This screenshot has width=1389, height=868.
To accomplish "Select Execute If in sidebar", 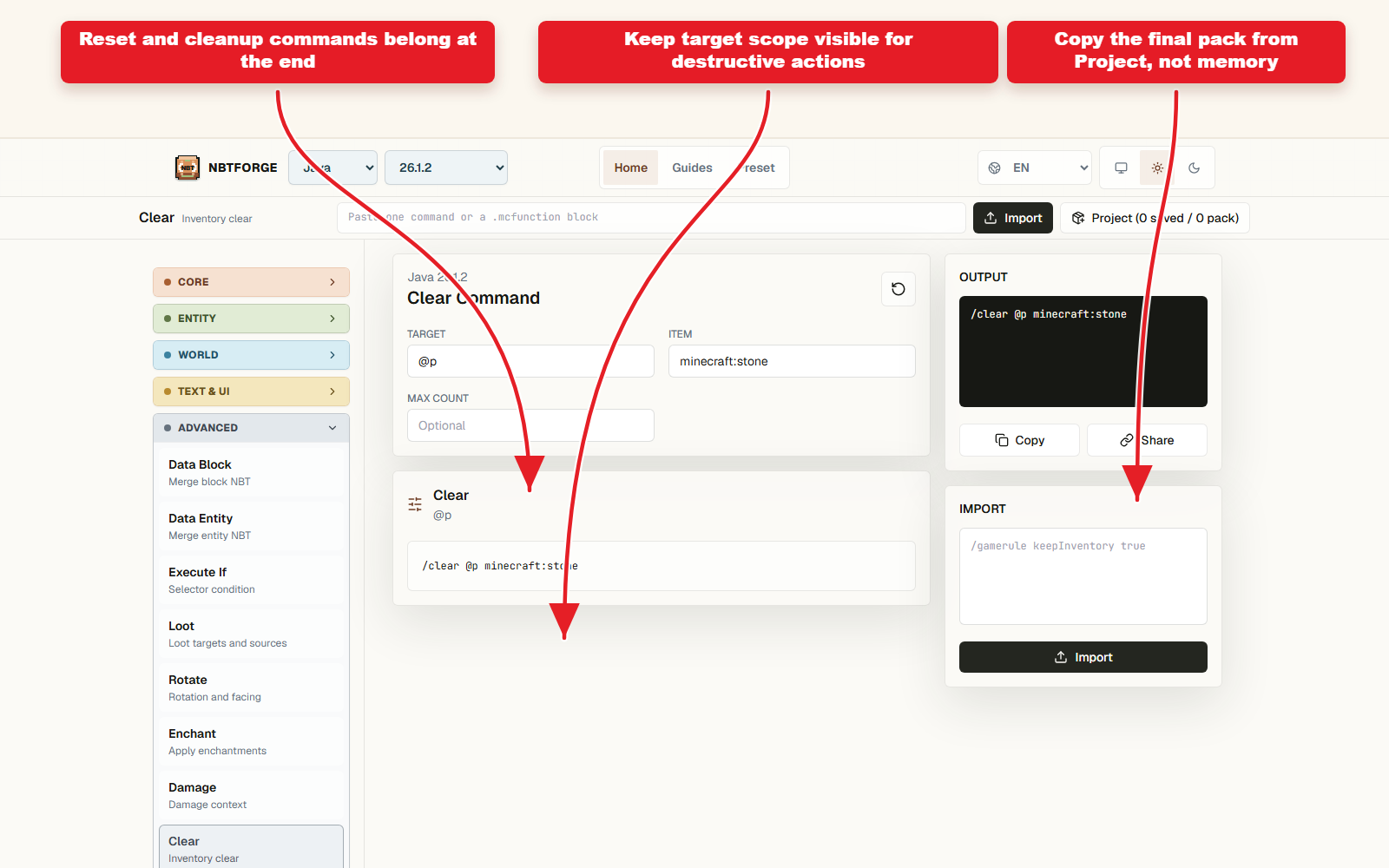I will 251,580.
